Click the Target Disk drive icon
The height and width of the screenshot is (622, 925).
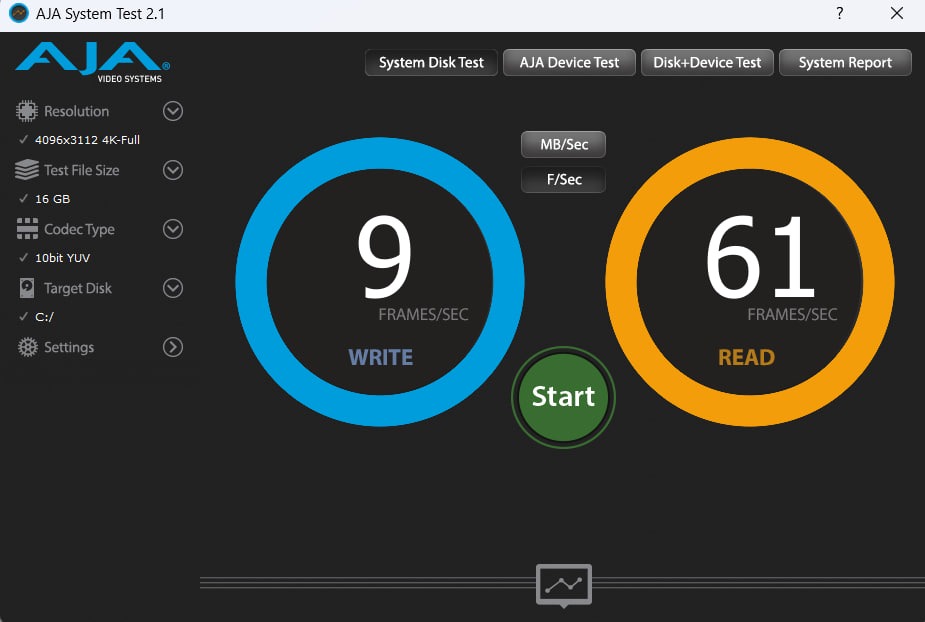(x=27, y=288)
